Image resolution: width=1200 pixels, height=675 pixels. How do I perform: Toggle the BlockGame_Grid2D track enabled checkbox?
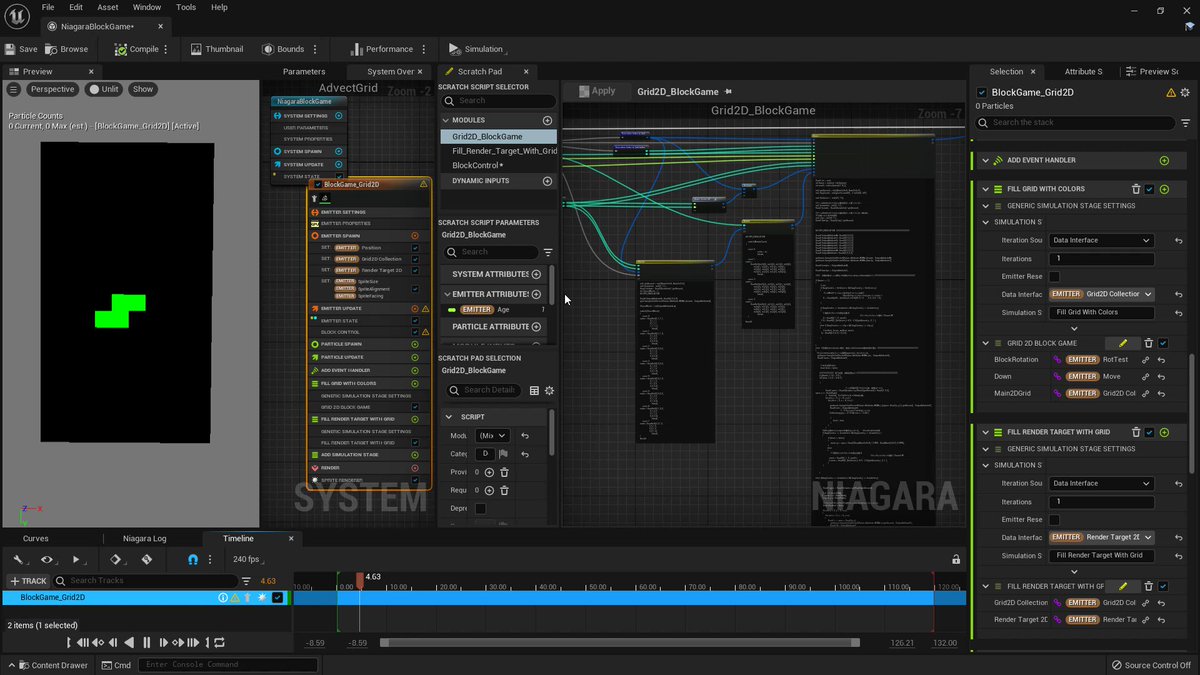277,597
